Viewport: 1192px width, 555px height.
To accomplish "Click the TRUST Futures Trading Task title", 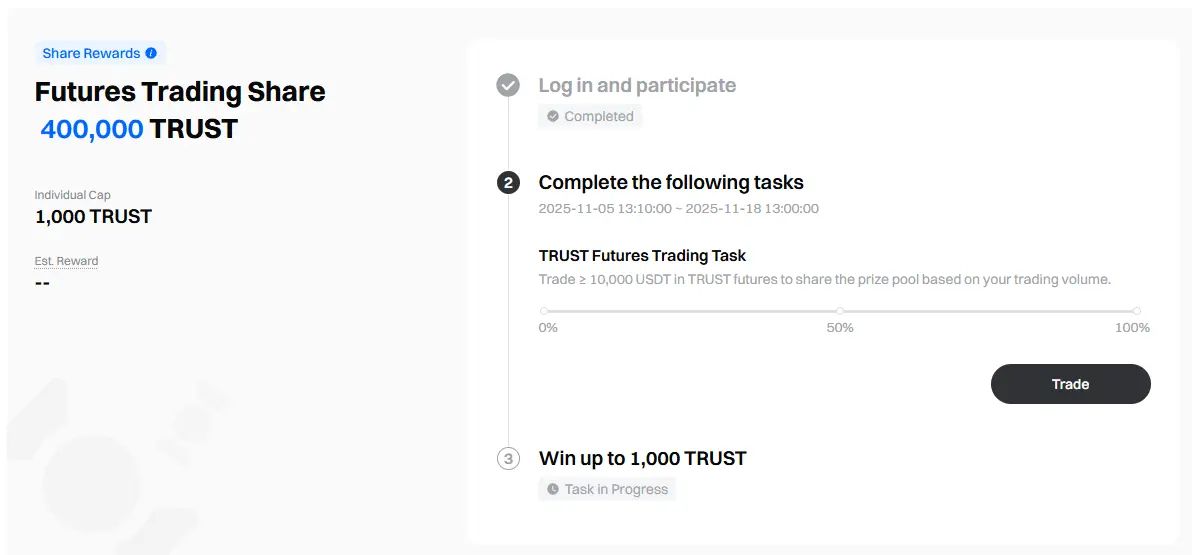I will point(642,255).
